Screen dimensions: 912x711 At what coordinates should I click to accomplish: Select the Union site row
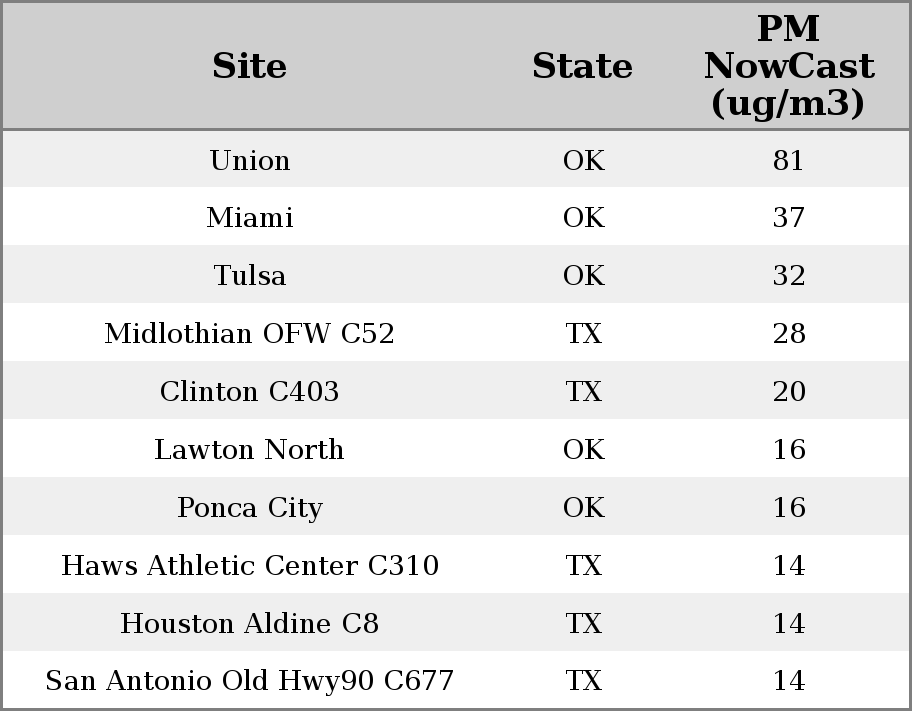456,159
